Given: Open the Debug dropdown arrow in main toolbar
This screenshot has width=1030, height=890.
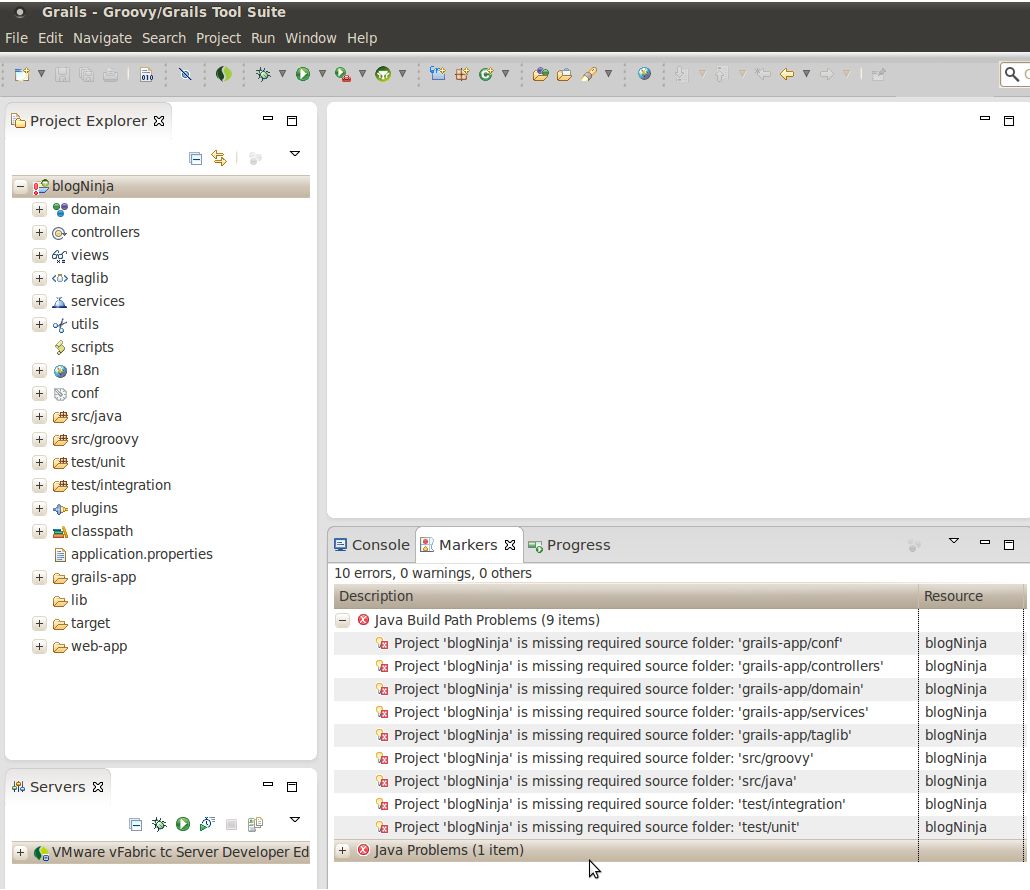Looking at the screenshot, I should tap(282, 74).
